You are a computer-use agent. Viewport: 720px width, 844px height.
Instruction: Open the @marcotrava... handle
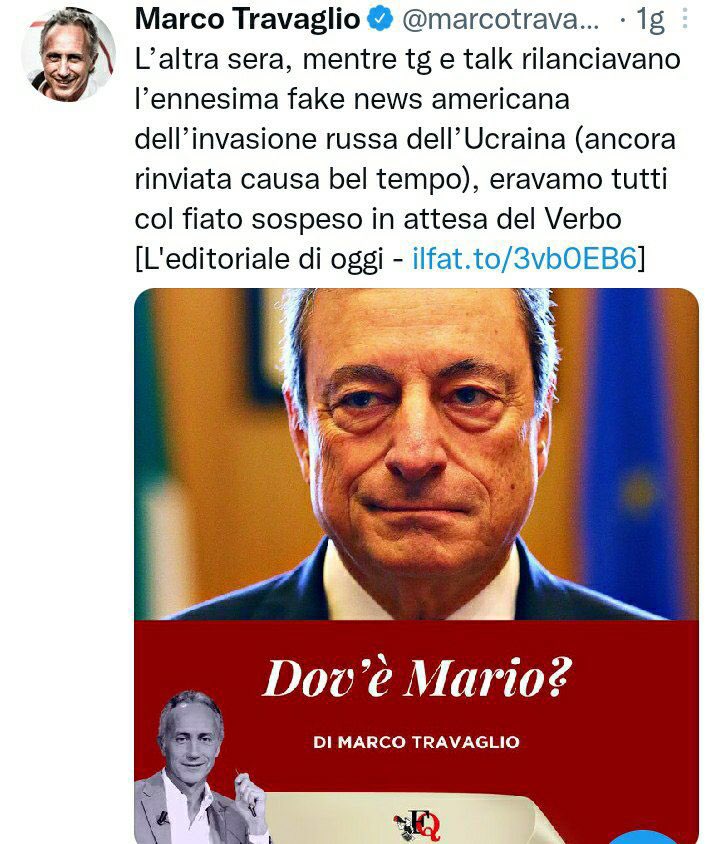click(x=500, y=20)
